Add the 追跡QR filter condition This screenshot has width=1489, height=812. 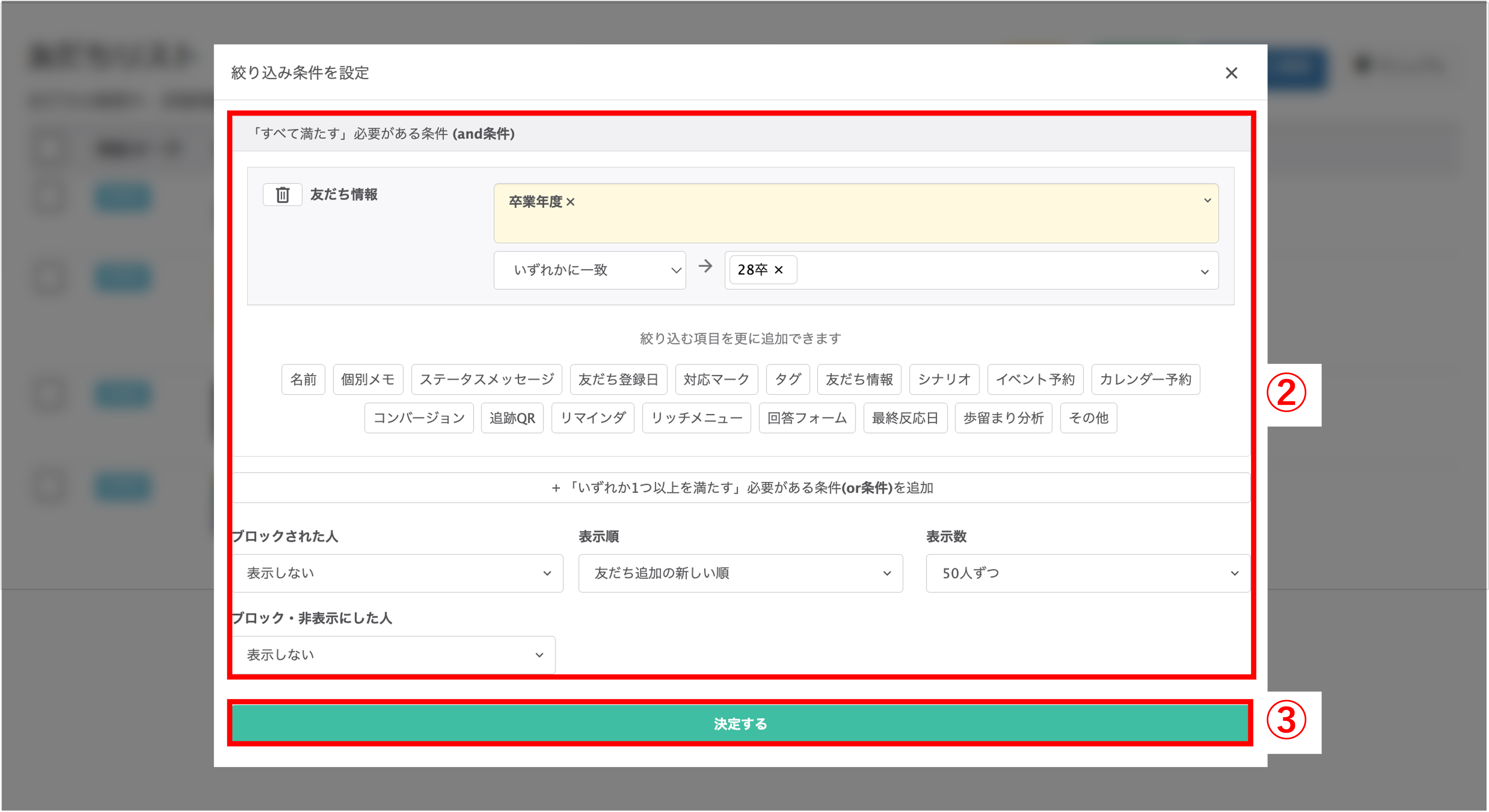tap(512, 418)
